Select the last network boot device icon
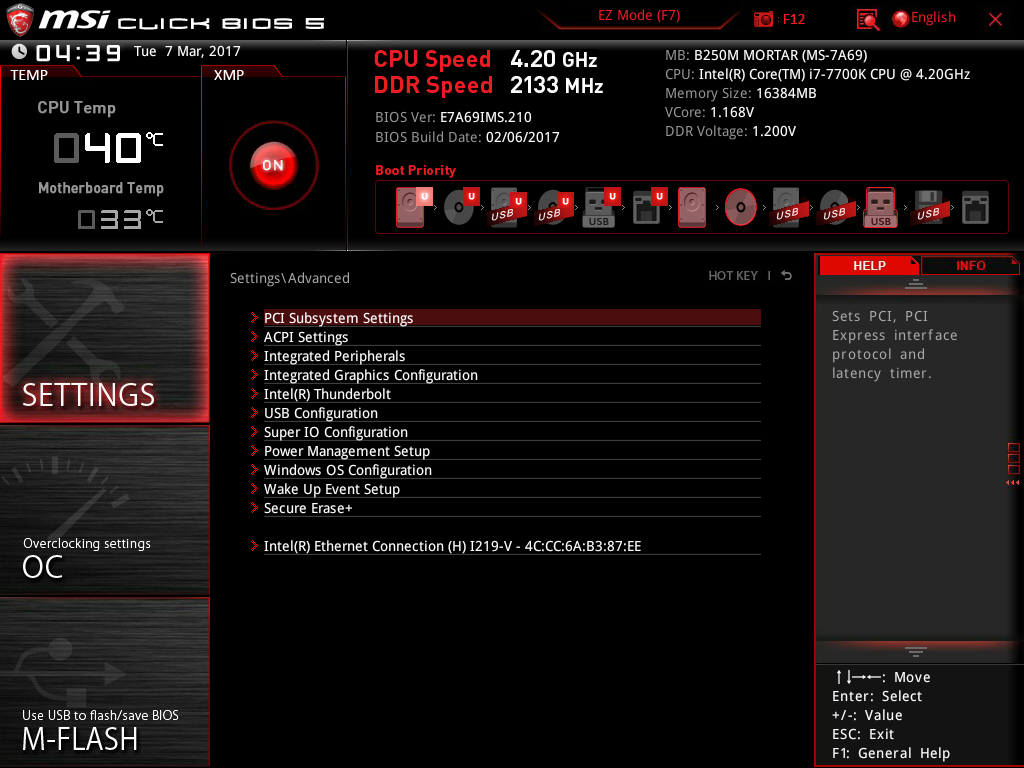The height and width of the screenshot is (768, 1024). pos(975,208)
